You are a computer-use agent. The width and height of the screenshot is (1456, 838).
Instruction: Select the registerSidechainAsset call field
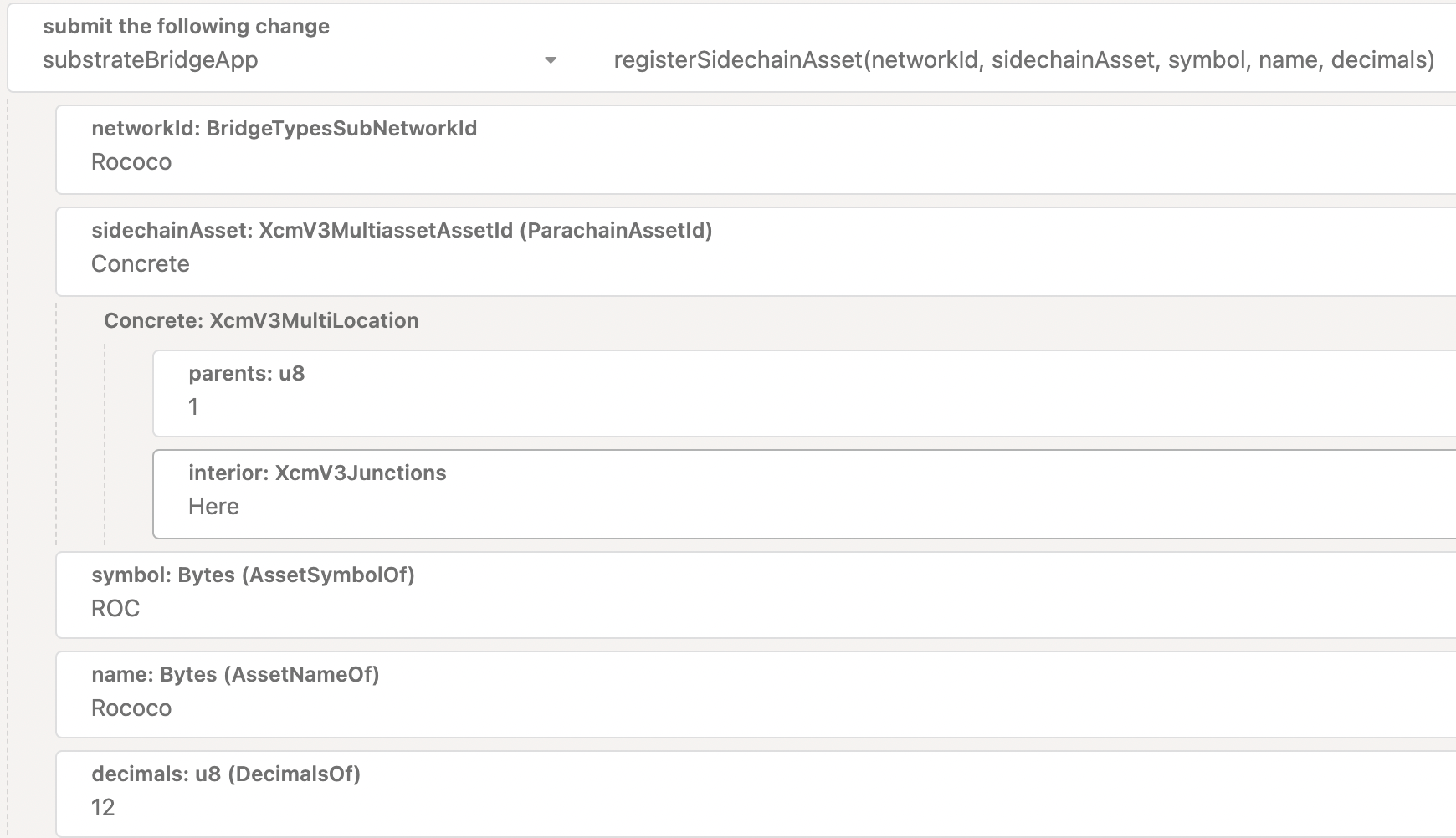[1023, 60]
